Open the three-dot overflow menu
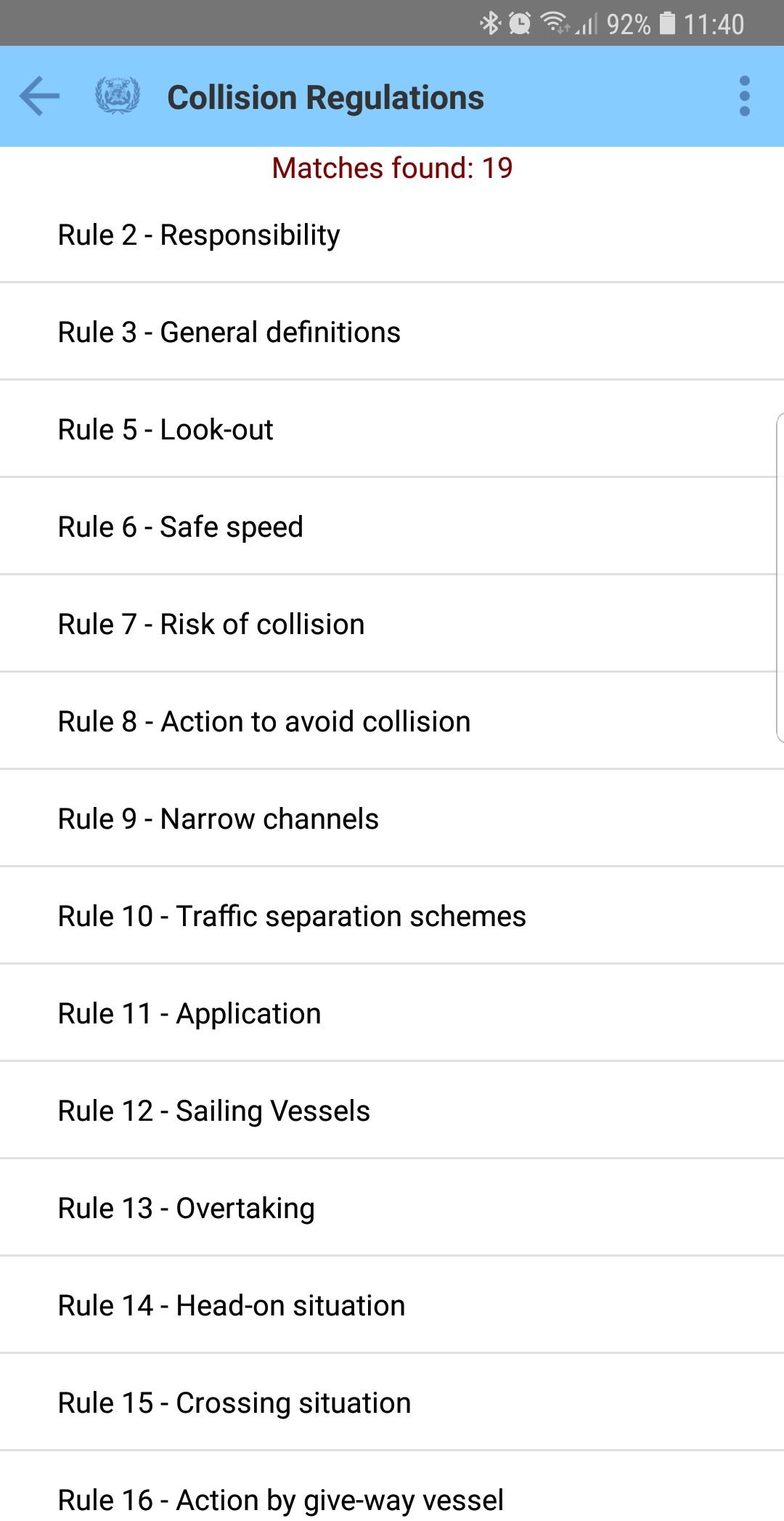 (744, 96)
